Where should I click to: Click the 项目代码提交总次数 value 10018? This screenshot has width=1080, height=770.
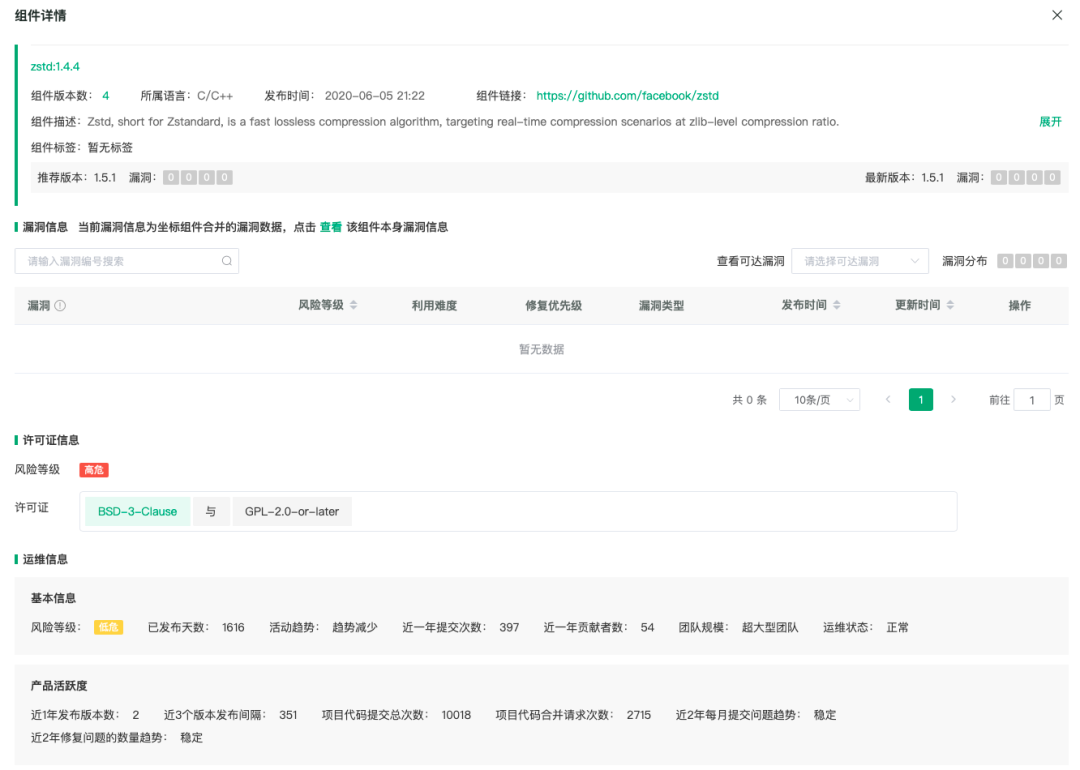[457, 716]
